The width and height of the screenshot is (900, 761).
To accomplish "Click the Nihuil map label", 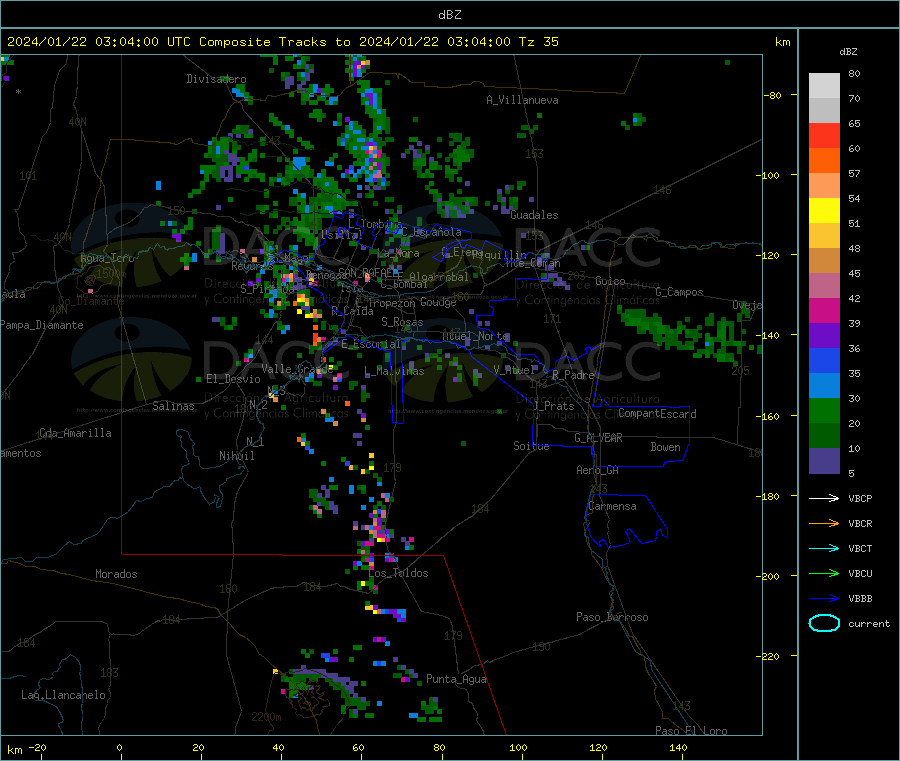I will point(236,456).
